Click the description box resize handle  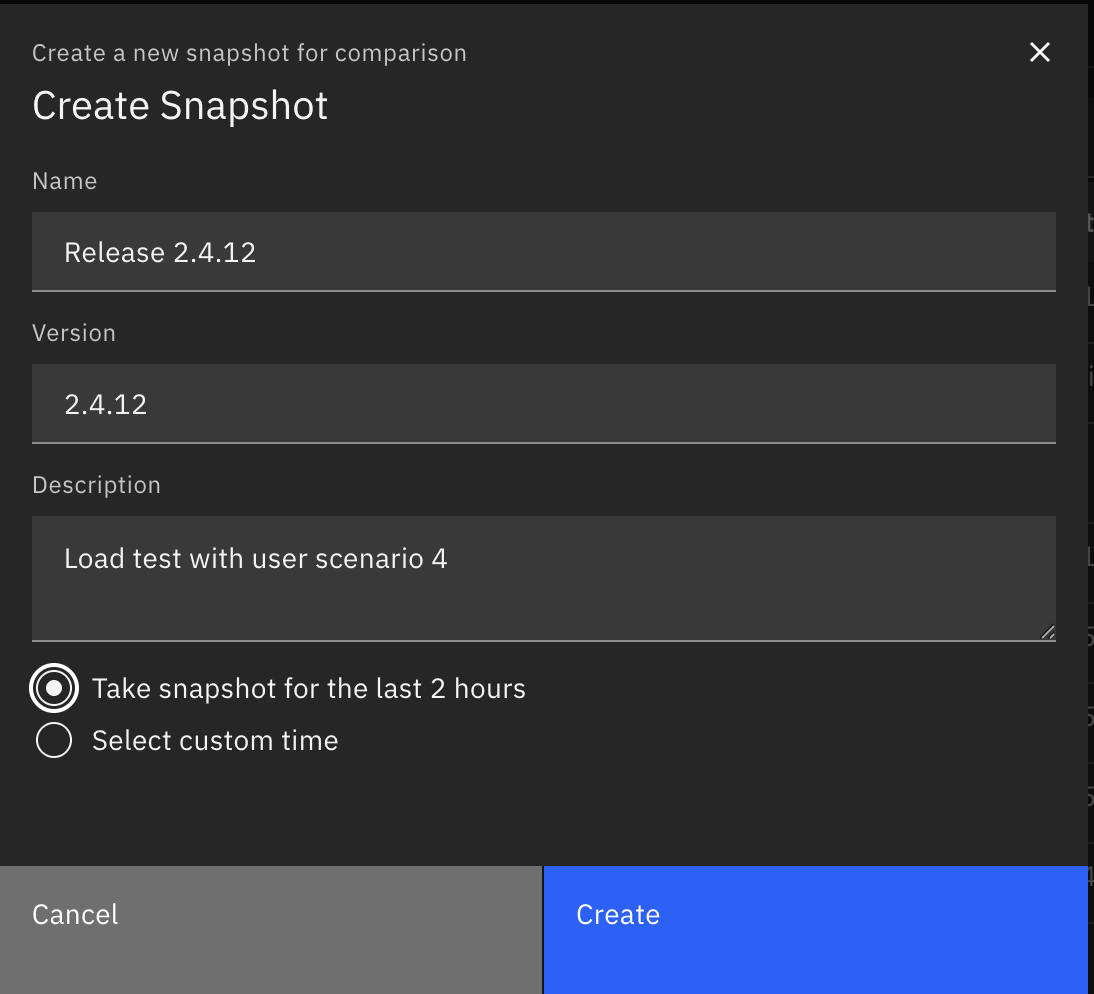click(1048, 630)
